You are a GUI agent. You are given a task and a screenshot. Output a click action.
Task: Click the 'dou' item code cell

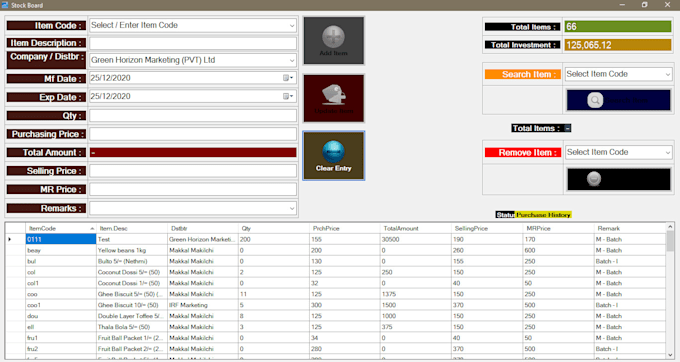click(x=61, y=316)
